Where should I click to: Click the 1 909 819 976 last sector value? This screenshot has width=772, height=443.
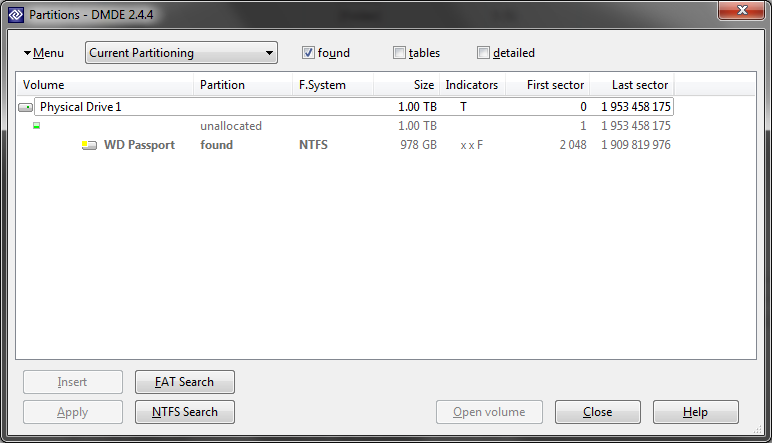(x=636, y=145)
